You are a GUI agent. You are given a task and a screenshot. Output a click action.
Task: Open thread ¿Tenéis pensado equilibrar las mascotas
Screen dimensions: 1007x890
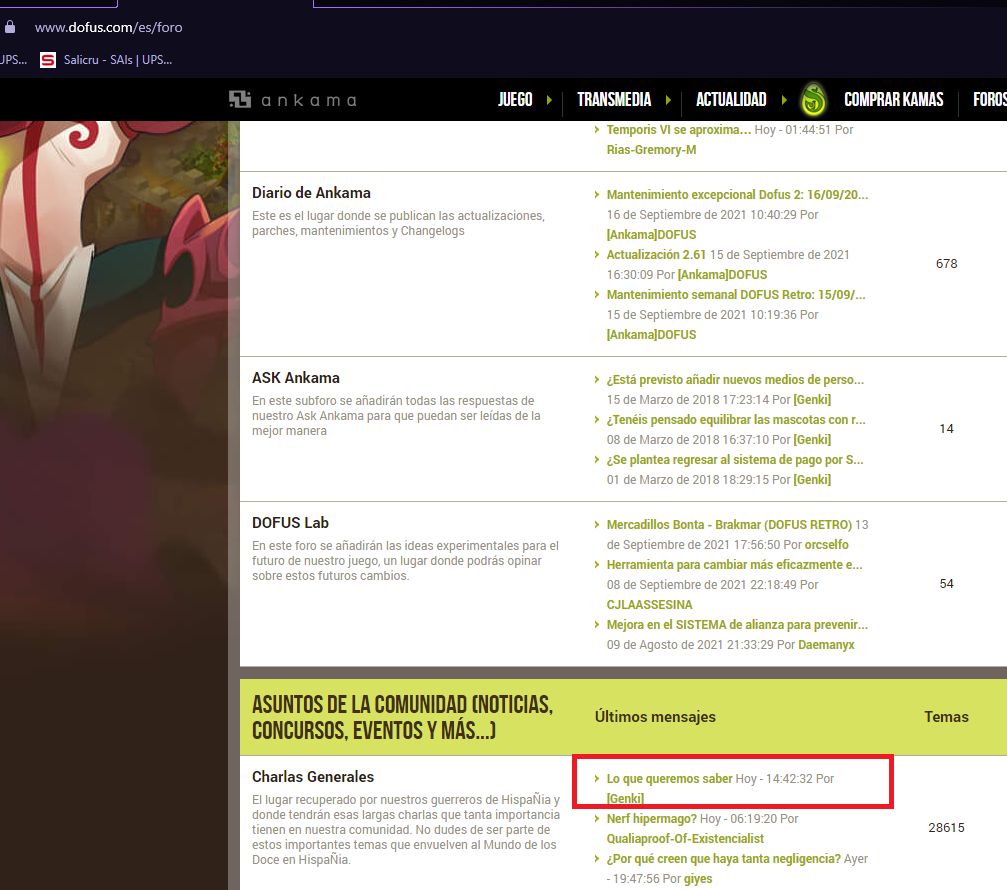coord(736,419)
